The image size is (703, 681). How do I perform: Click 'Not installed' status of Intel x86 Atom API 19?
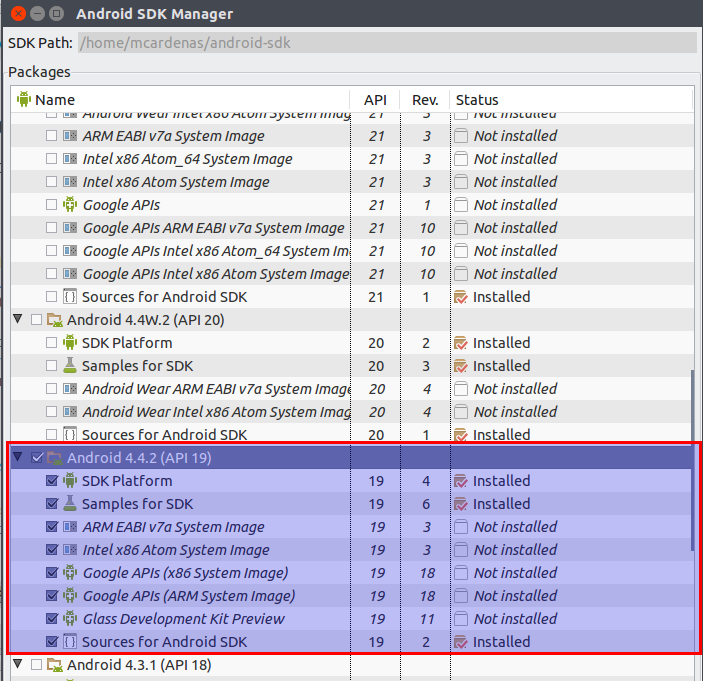click(516, 549)
